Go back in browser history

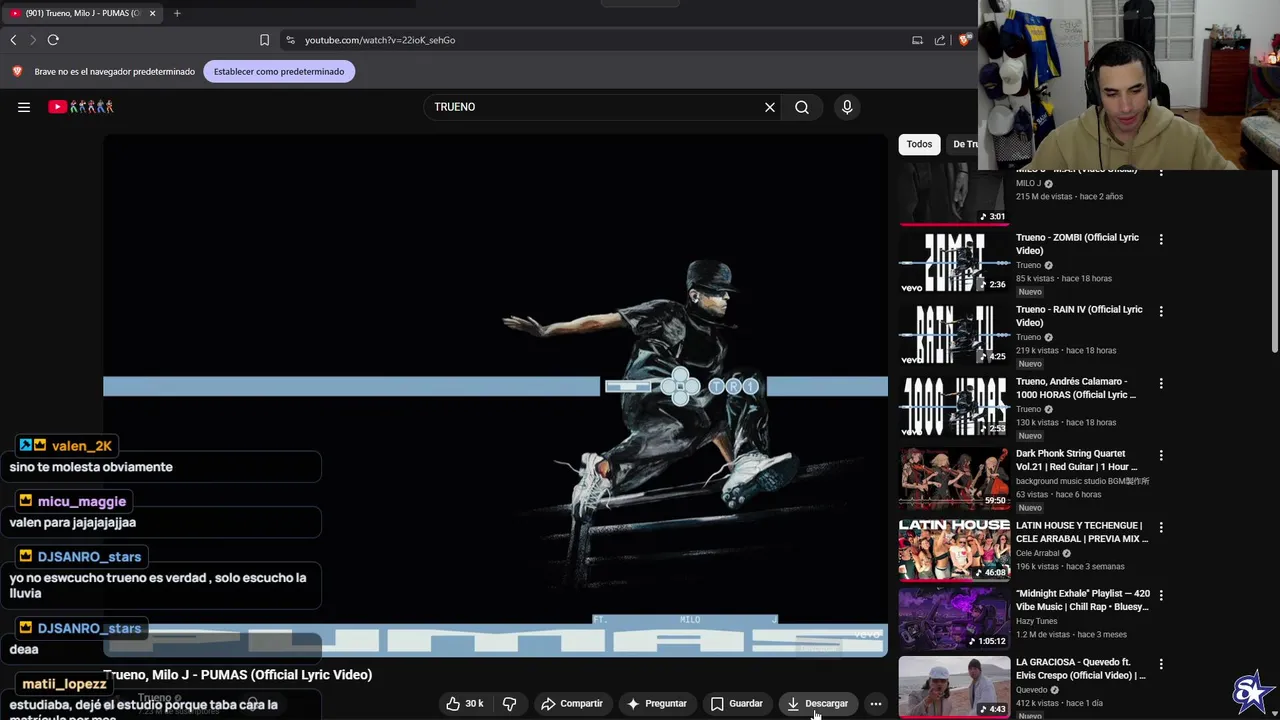tap(13, 40)
